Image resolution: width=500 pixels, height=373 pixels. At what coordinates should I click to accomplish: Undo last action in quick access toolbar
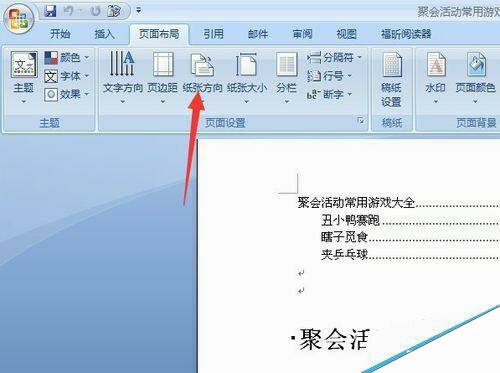pos(69,12)
